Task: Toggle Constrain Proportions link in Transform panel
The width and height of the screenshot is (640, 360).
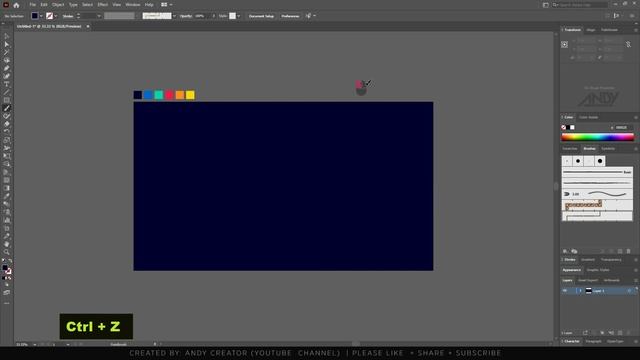Action: 628,44
